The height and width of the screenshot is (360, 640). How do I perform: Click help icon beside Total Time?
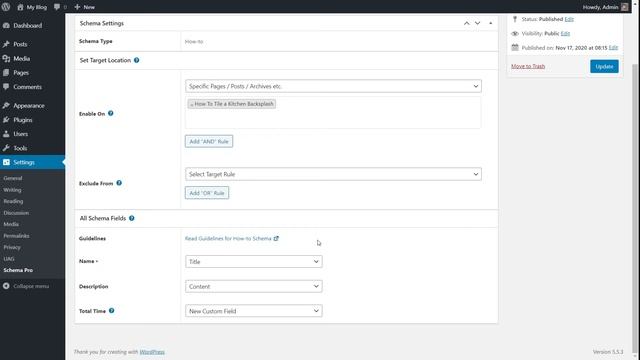click(x=111, y=311)
